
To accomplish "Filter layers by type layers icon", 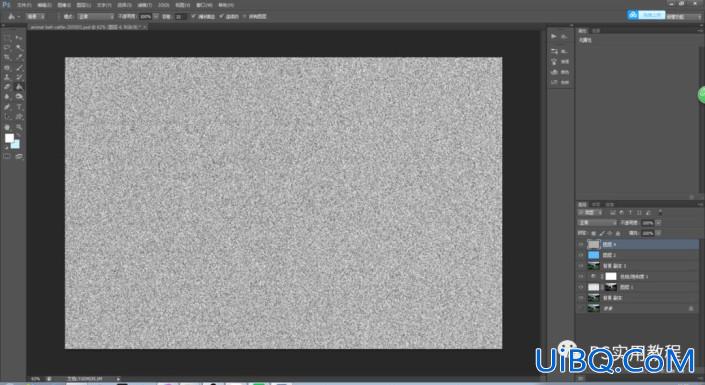I will click(630, 212).
